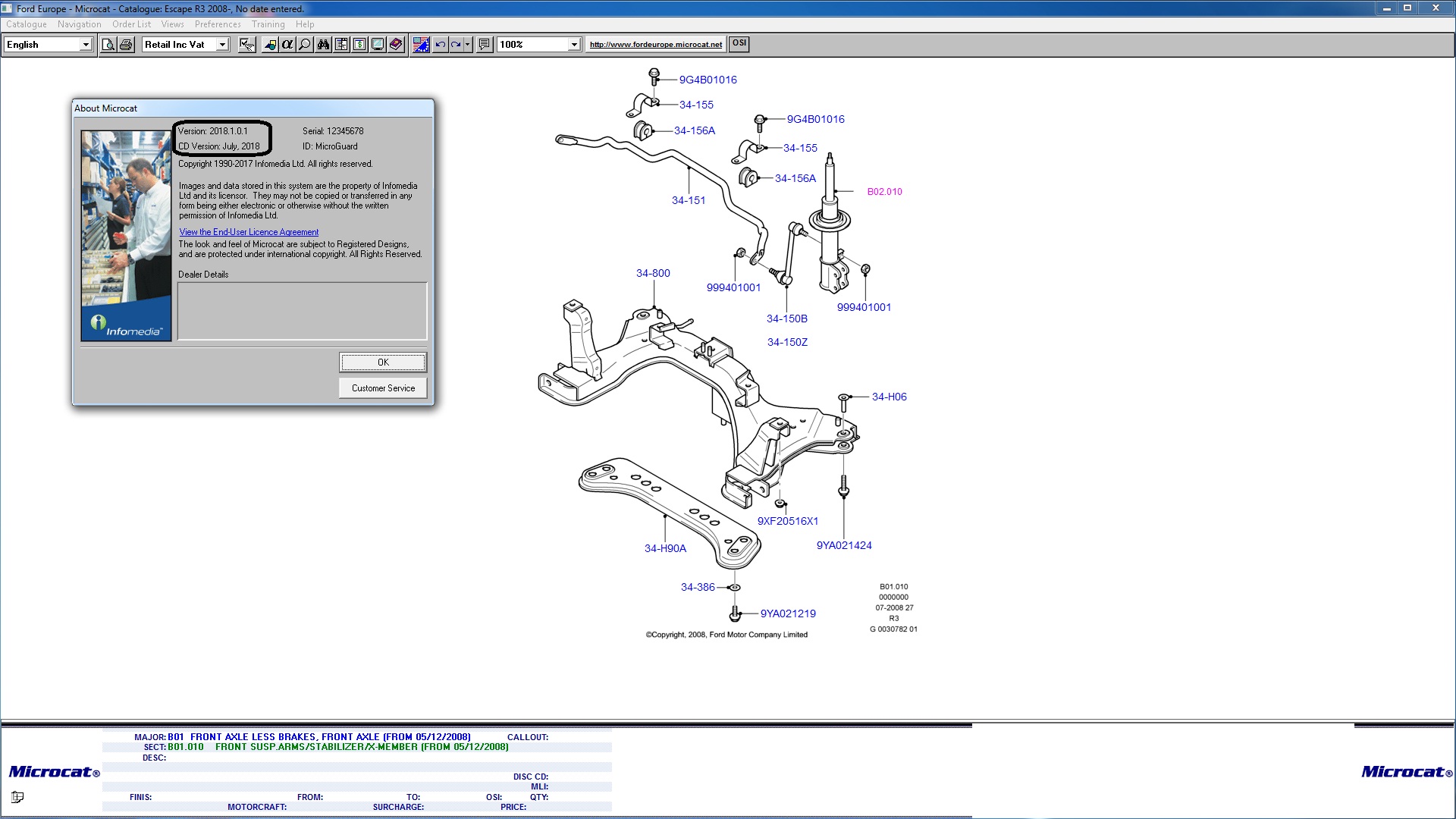
Task: Open the End-User Licence Agreement link
Action: coord(249,232)
